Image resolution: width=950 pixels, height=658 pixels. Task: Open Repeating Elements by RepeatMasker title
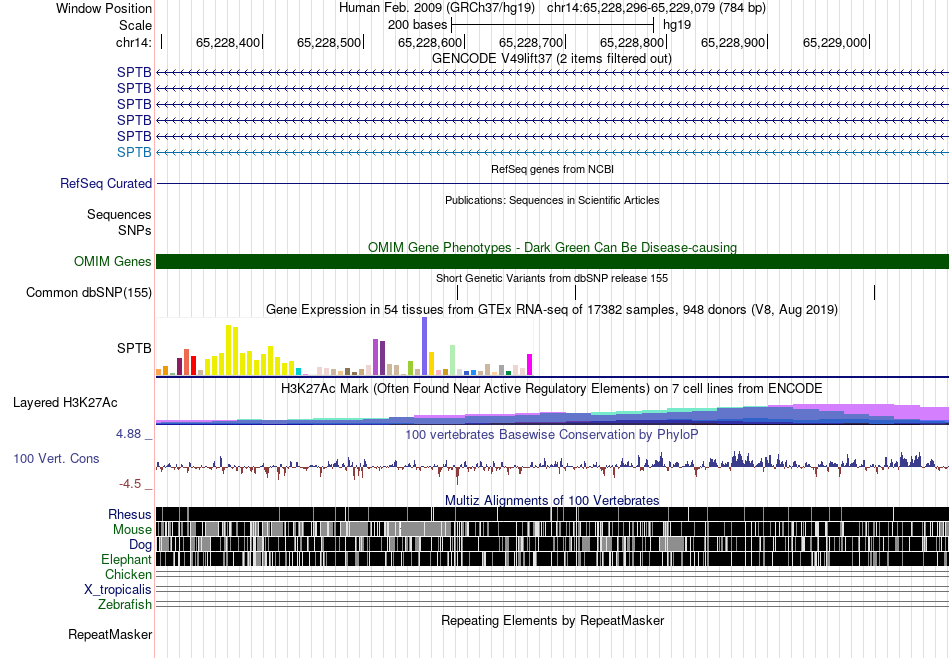(x=552, y=620)
